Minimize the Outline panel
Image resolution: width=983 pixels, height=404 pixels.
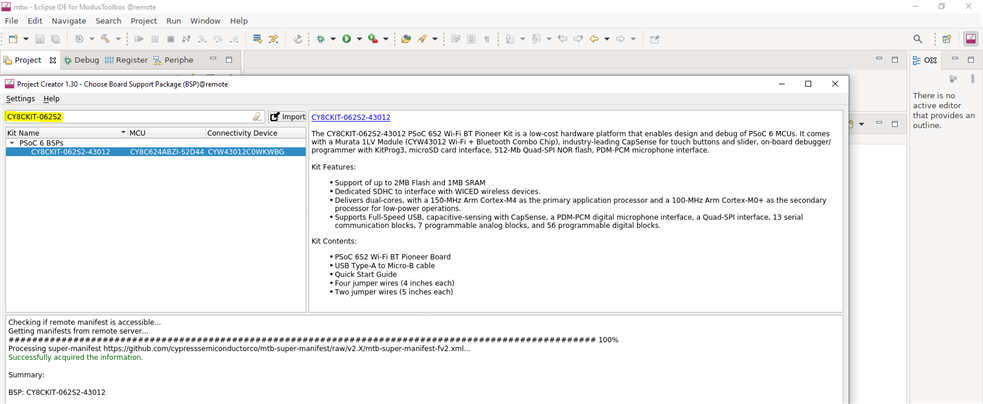pyautogui.click(x=955, y=60)
